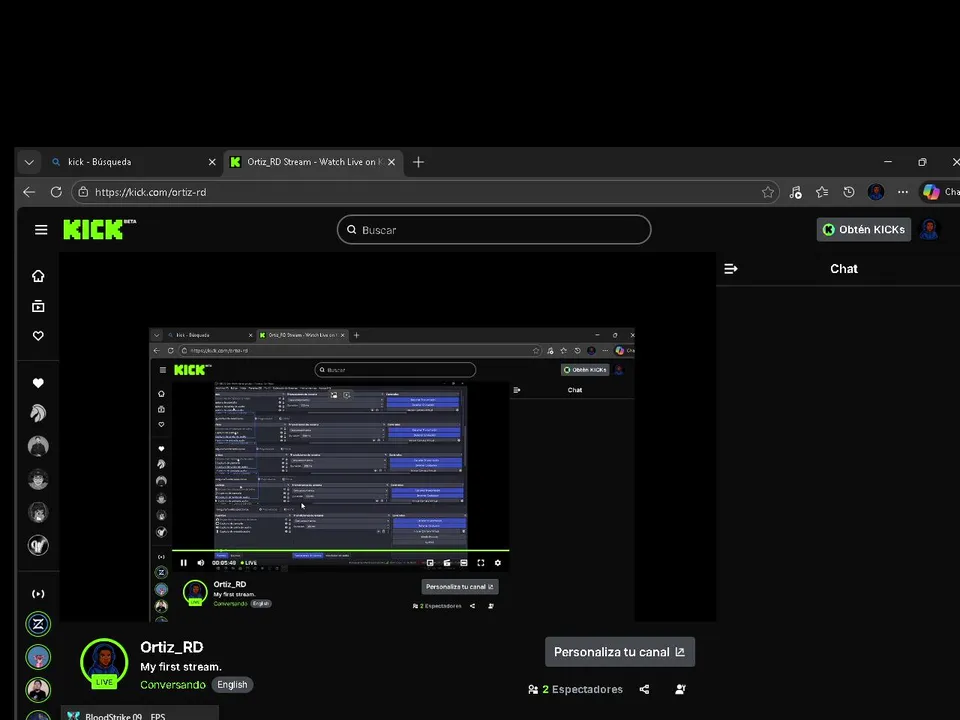Click the My first stream title
This screenshot has width=960, height=720.
[181, 667]
